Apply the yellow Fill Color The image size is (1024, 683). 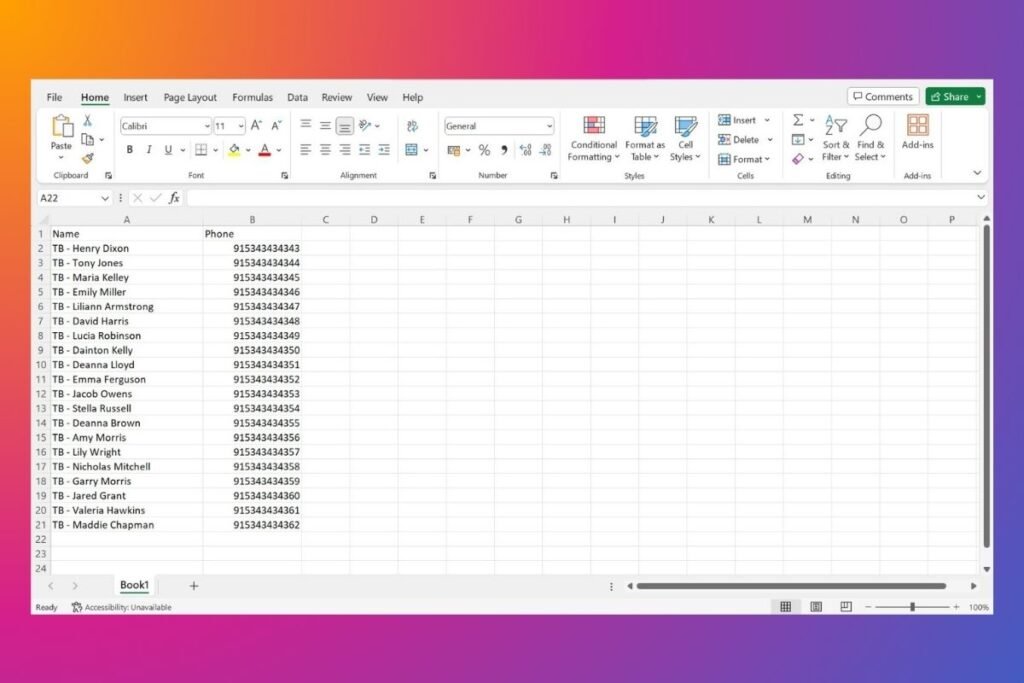pyautogui.click(x=234, y=150)
